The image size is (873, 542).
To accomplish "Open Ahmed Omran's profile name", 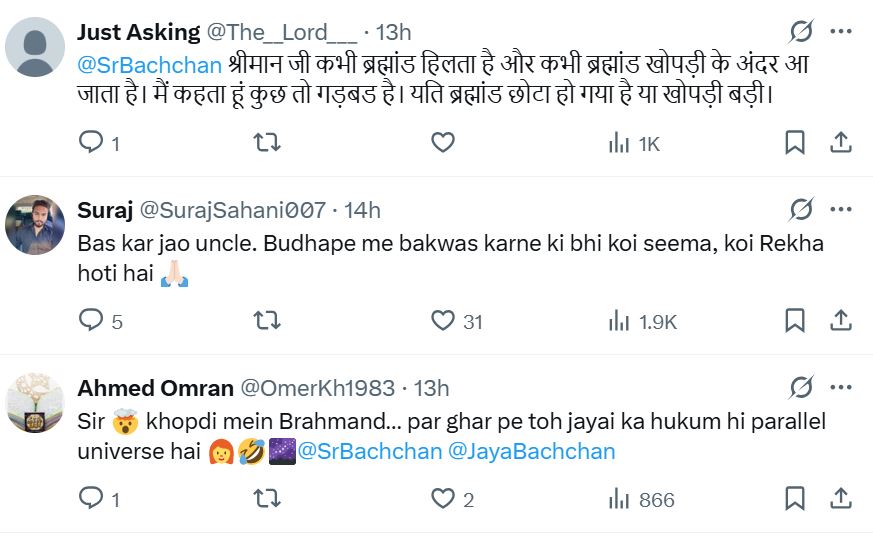I will [155, 388].
